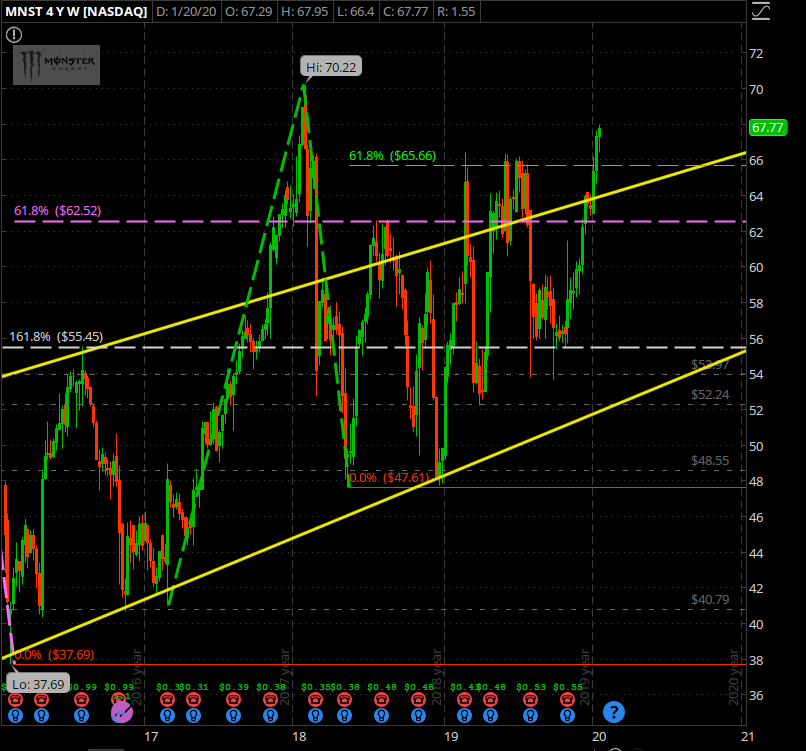Select the magenta 61.8% ($62.52) retracement label
This screenshot has width=806, height=751.
coord(58,211)
